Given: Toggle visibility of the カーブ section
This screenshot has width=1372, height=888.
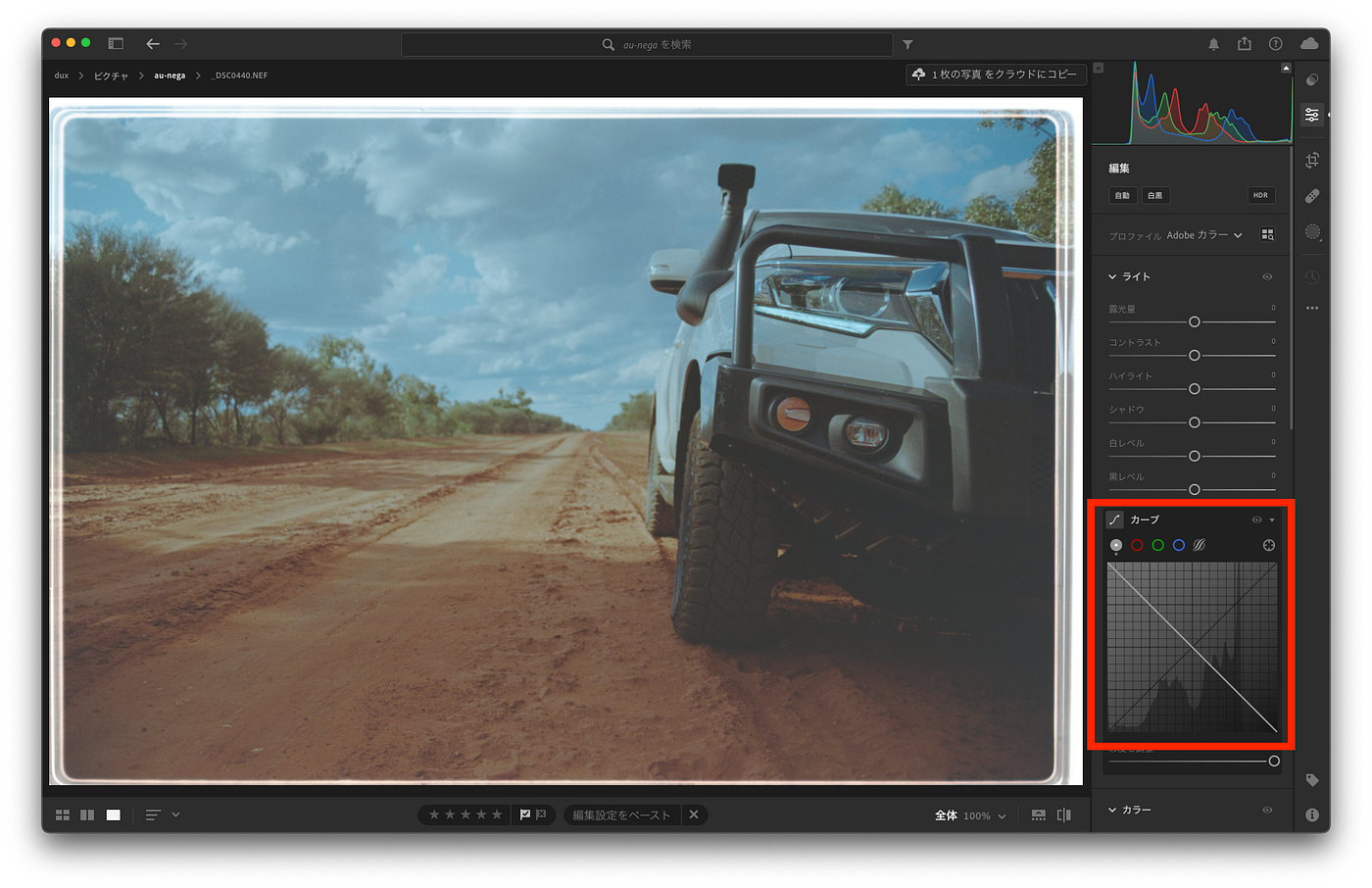Looking at the screenshot, I should coord(1256,519).
